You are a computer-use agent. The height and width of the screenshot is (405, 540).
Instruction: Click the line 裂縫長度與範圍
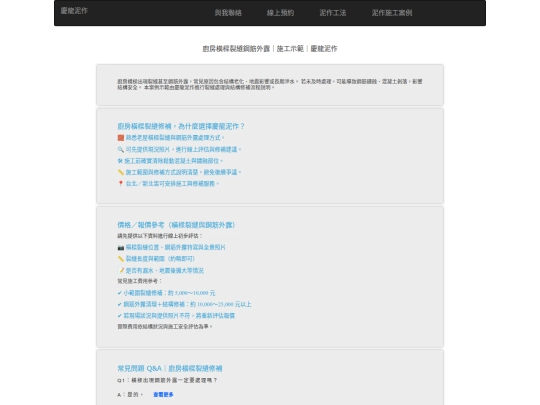point(160,259)
